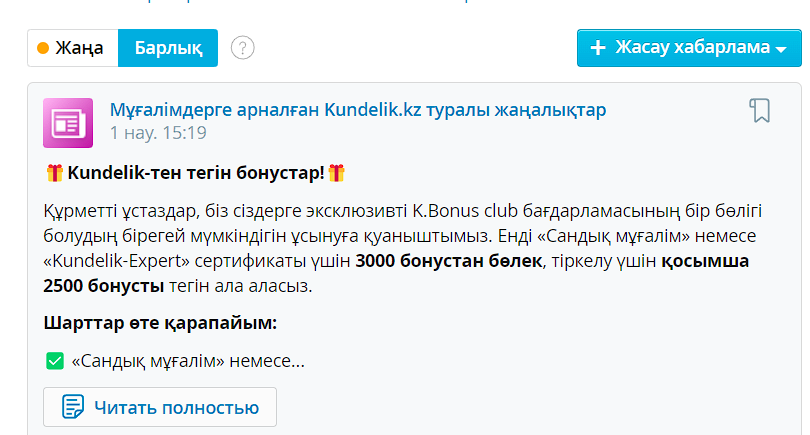Switch to the Жаңа tab
This screenshot has height=435, width=810.
coord(73,48)
